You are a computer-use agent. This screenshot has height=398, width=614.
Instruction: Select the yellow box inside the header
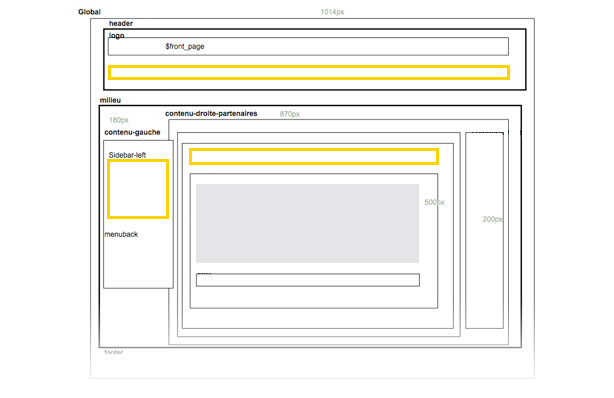pyautogui.click(x=309, y=72)
